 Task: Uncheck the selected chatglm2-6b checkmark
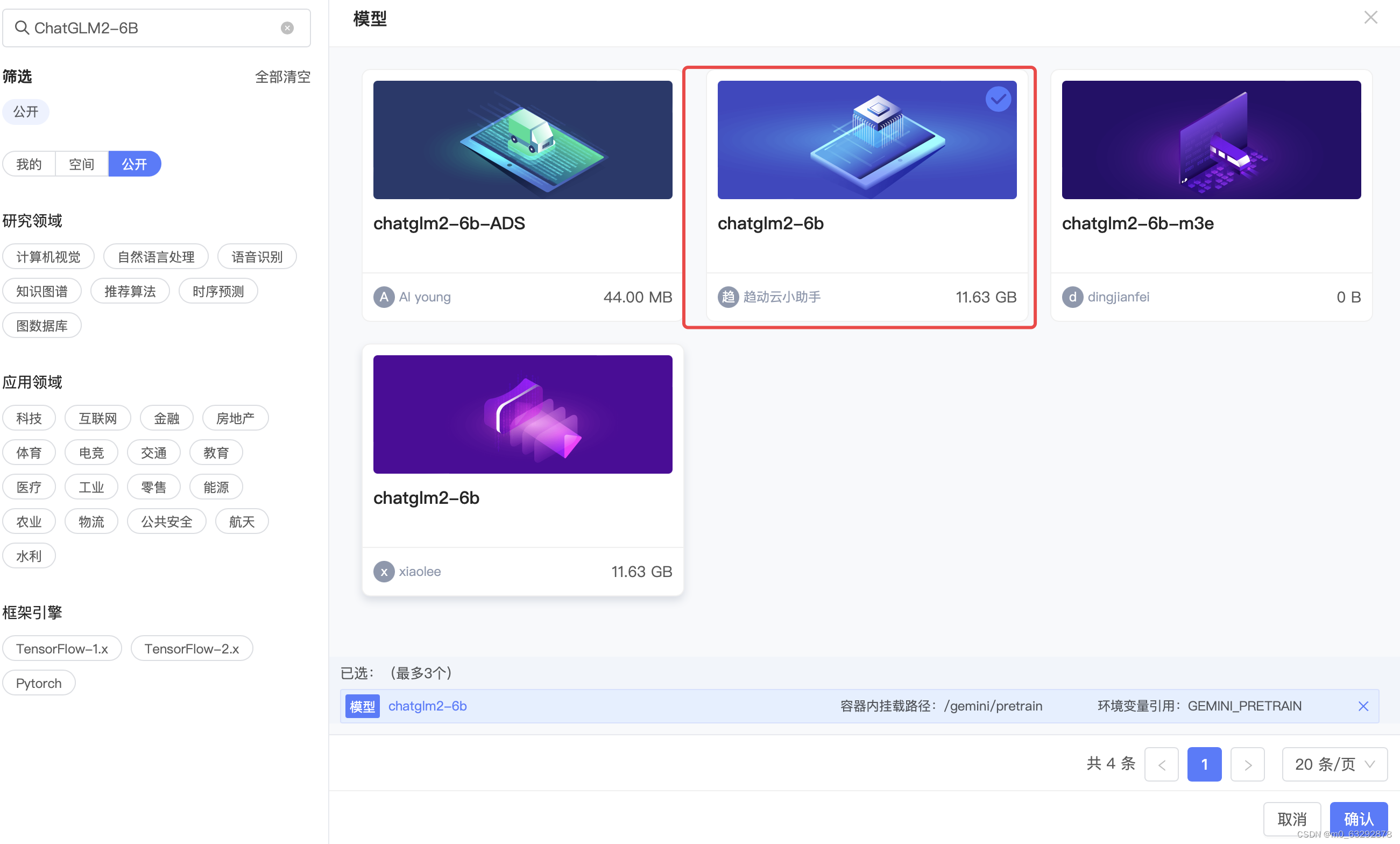[997, 100]
